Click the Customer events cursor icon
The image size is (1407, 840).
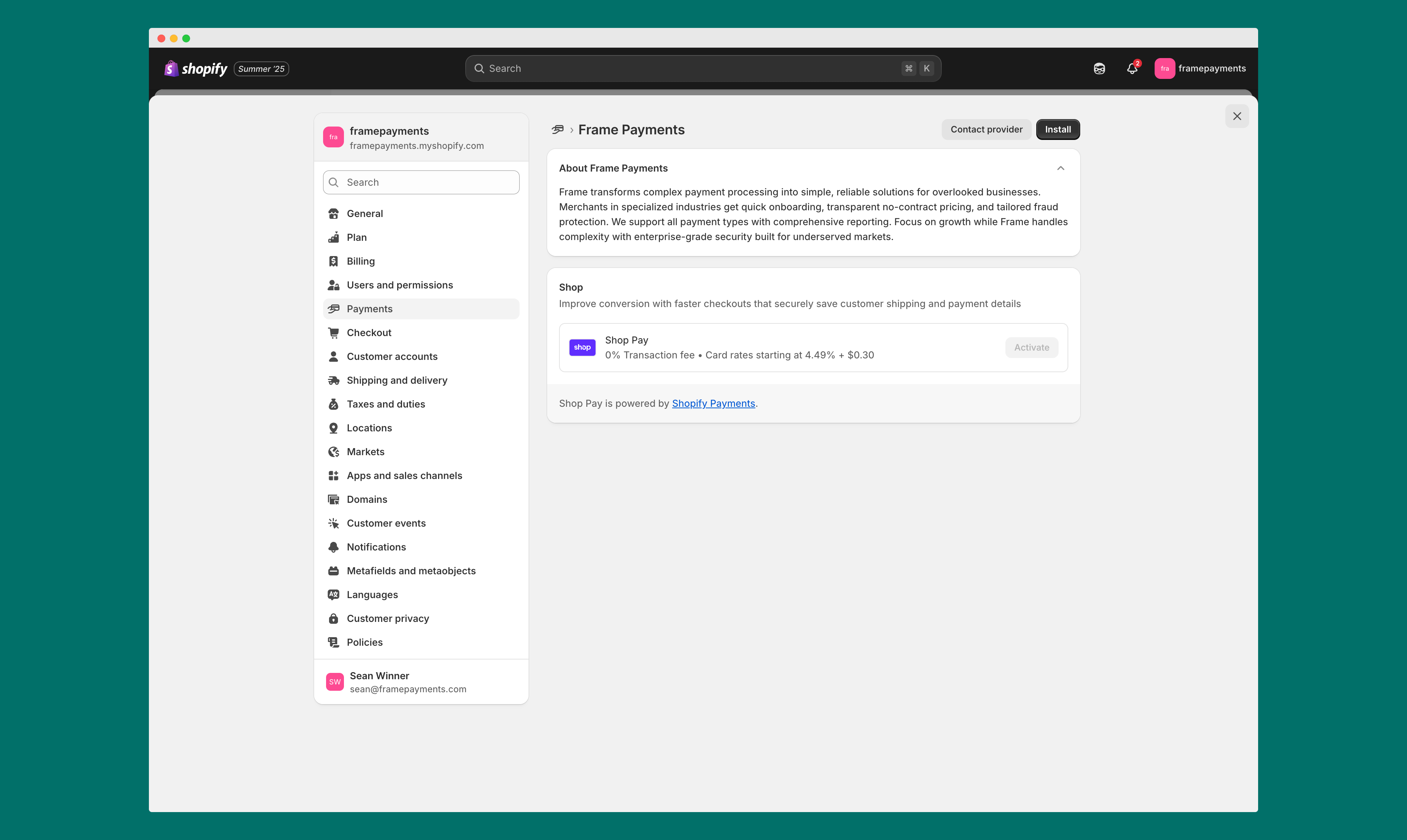(x=334, y=523)
